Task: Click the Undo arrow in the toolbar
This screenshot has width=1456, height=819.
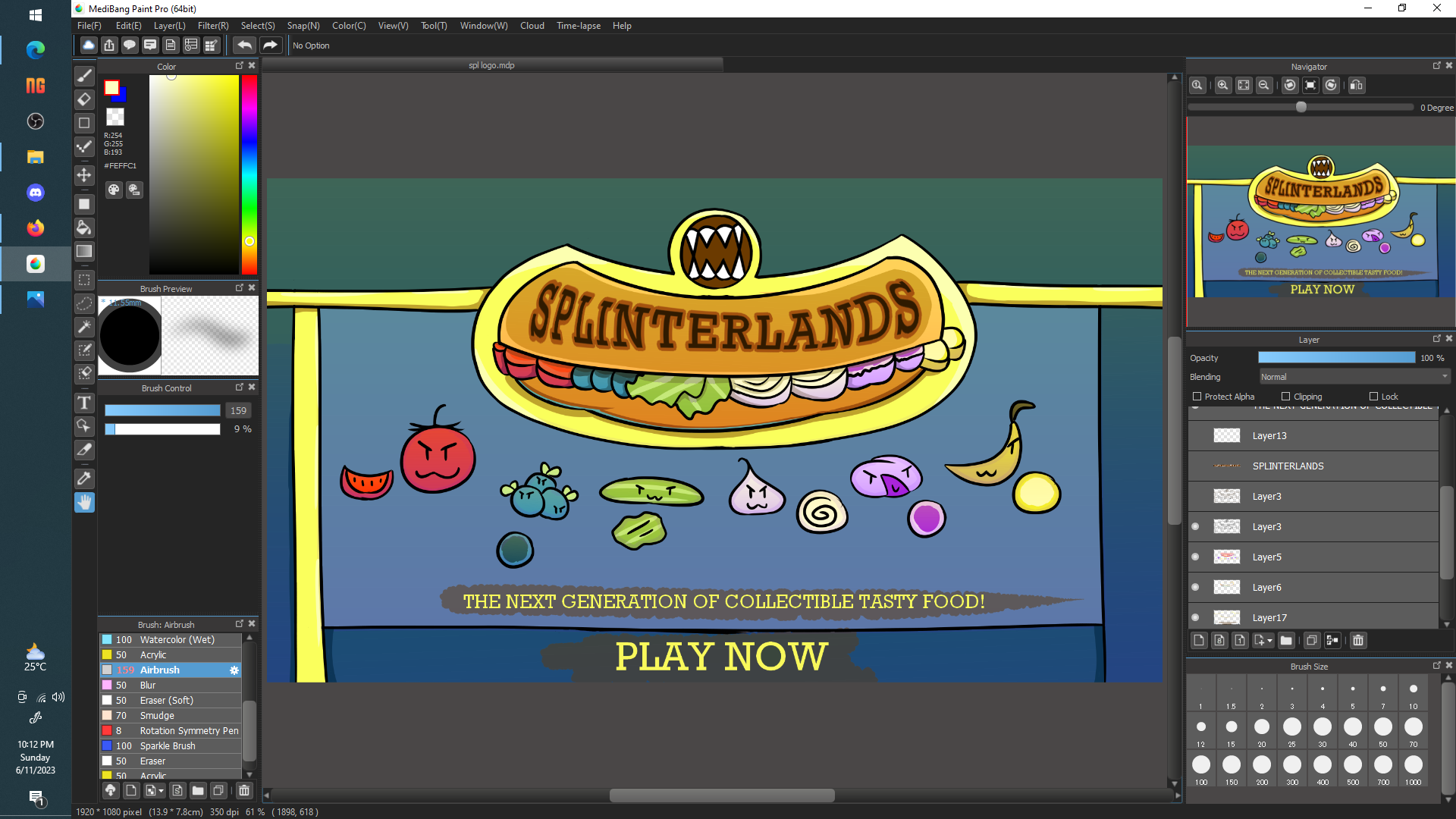Action: coord(244,45)
